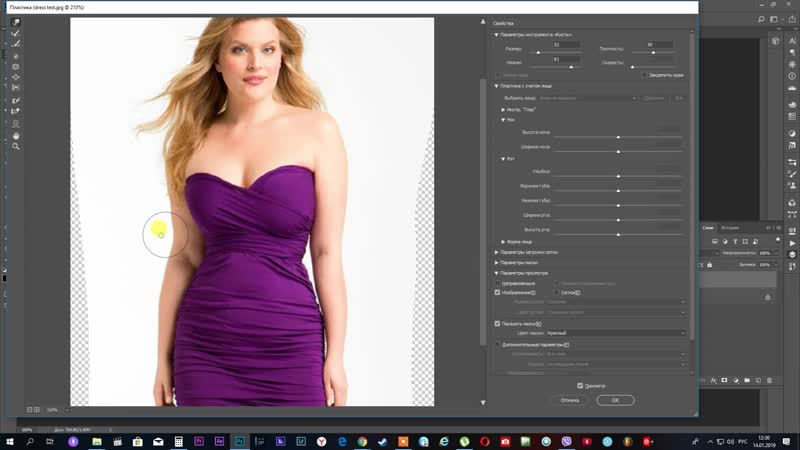Screen dimensions: 800x450
Task: Select the Twirl Clockwise tool
Action: pos(16,56)
